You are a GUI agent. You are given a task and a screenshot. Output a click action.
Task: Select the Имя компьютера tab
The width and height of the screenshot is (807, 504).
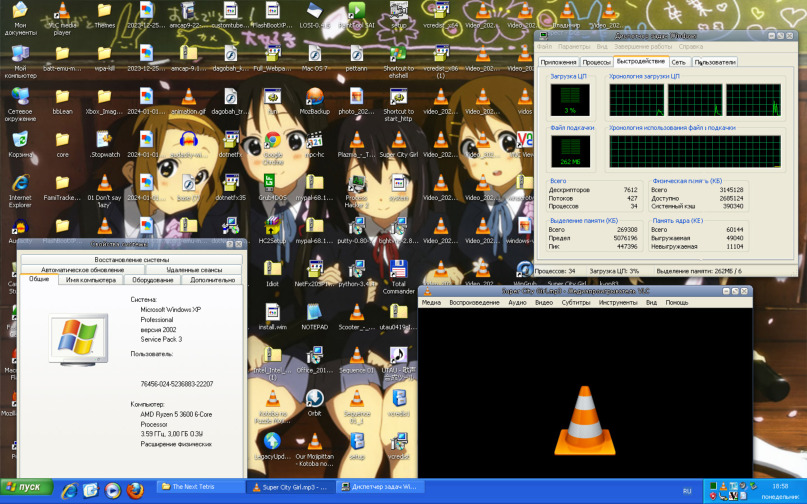click(90, 280)
